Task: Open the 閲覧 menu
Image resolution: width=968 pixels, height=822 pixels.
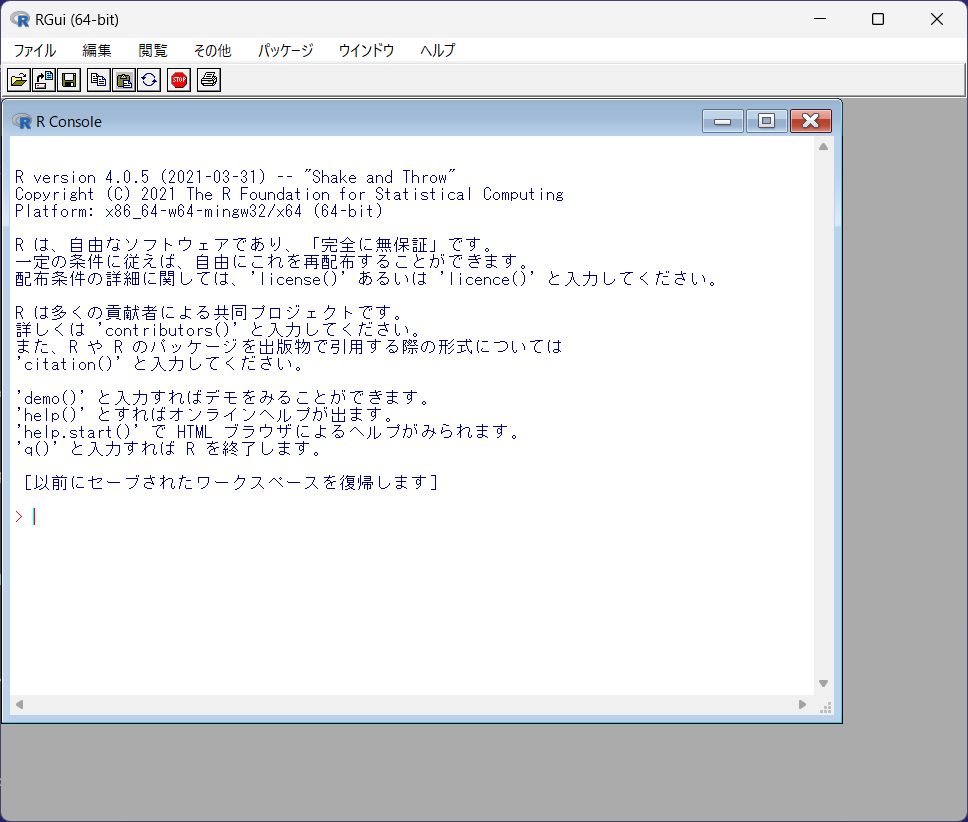Action: (x=153, y=50)
